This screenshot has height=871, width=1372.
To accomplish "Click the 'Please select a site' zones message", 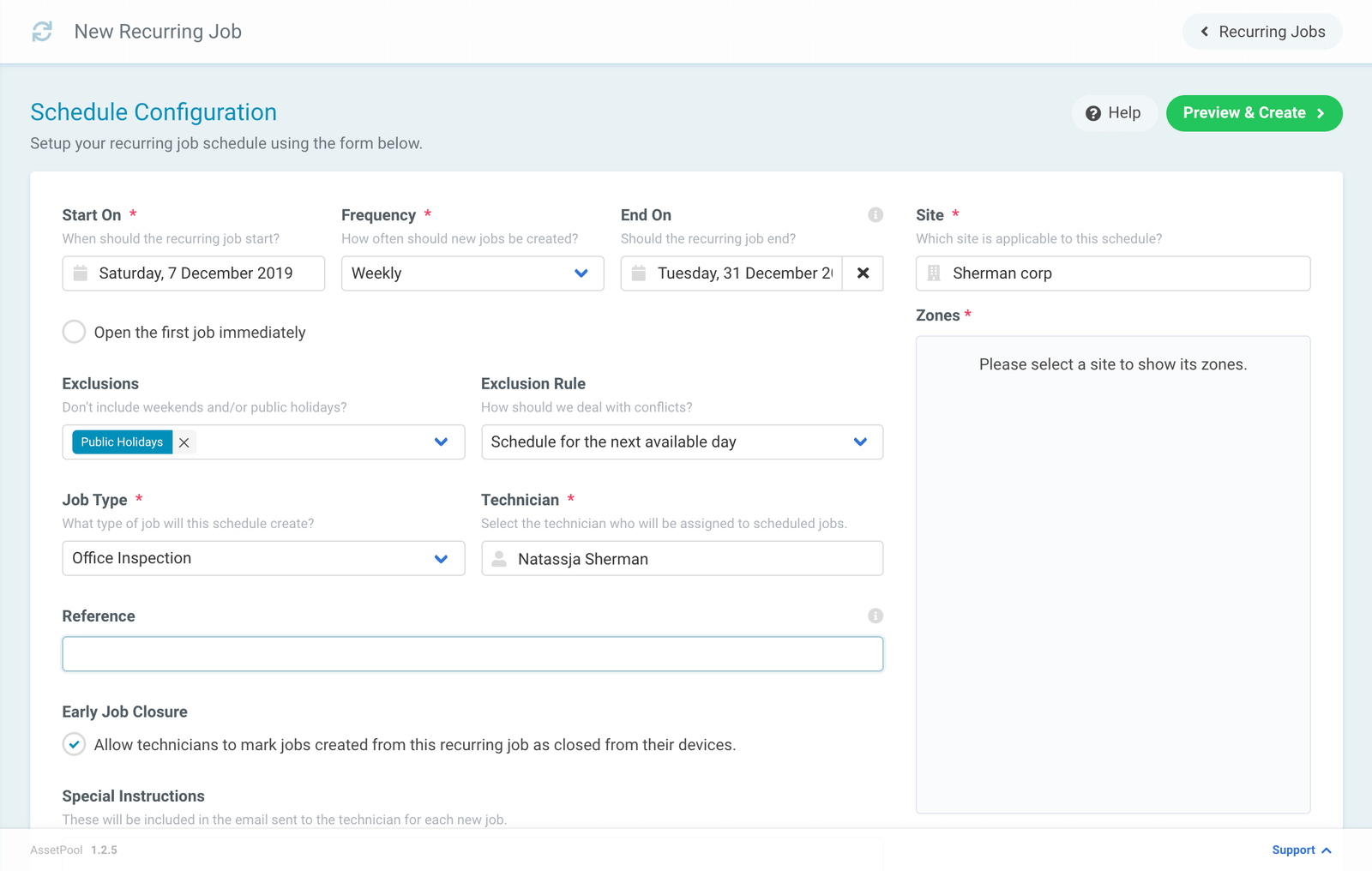I will click(1113, 364).
